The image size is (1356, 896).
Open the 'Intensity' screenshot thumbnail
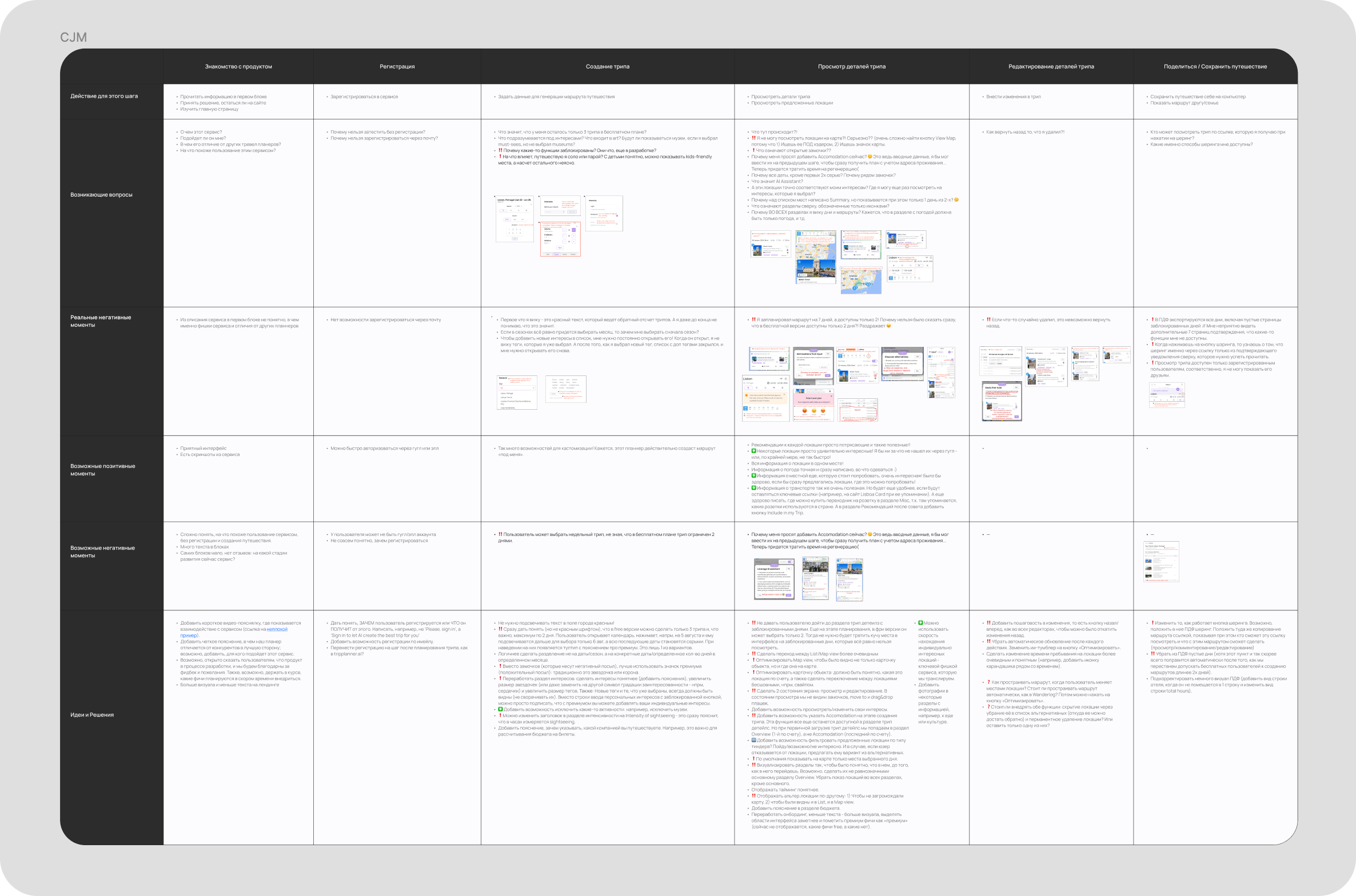tap(604, 213)
